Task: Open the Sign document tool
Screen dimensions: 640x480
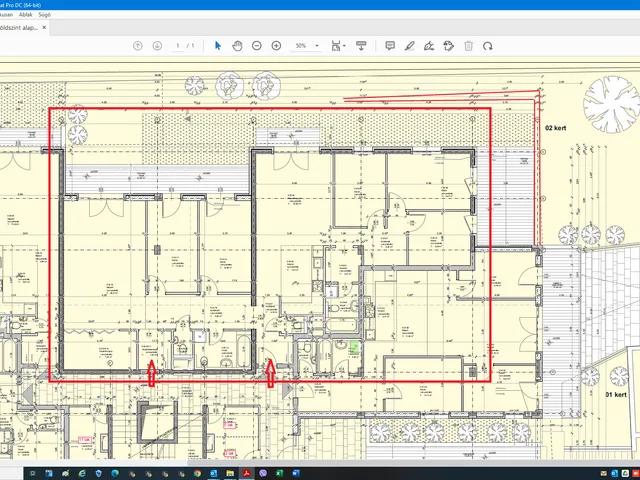Action: [x=428, y=46]
